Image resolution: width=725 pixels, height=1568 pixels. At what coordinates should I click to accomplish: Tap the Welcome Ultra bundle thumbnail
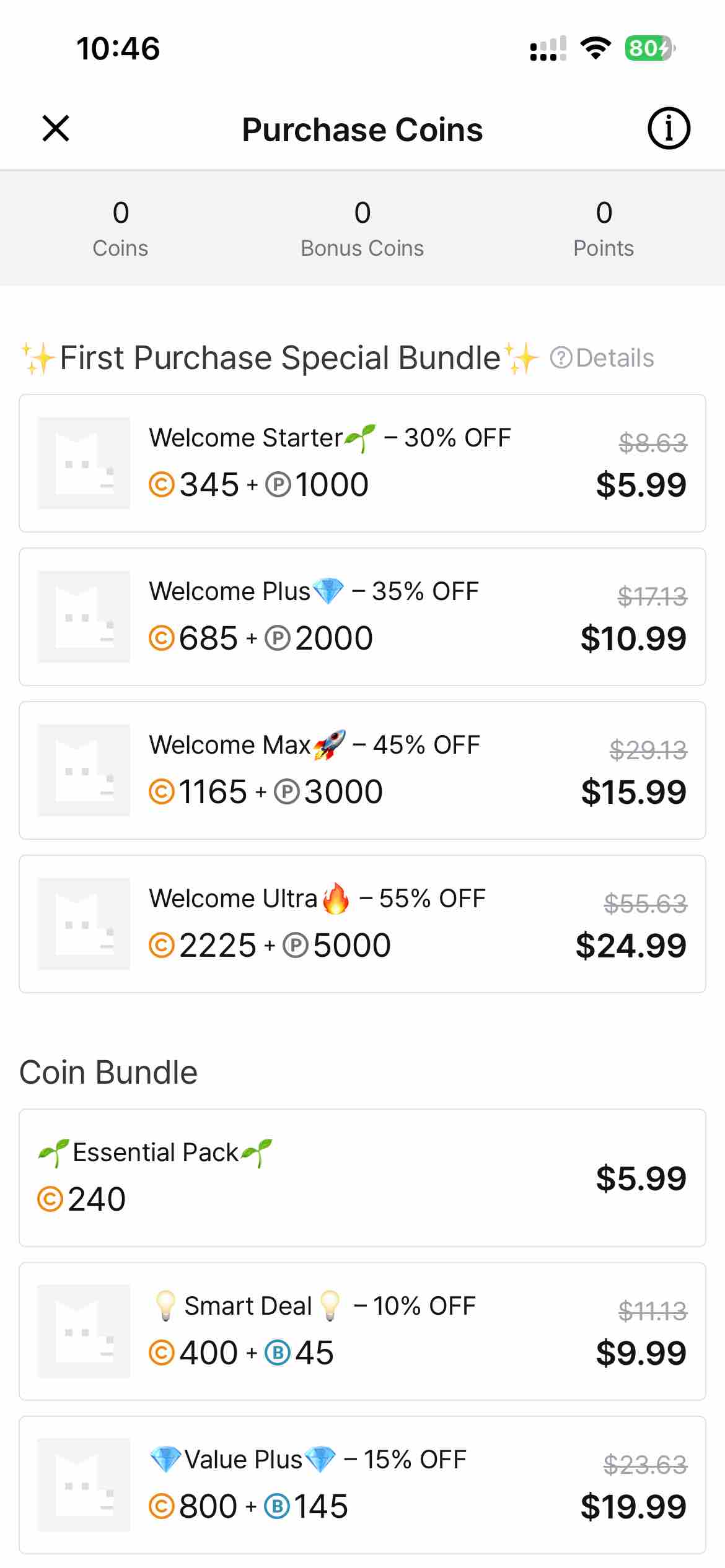pyautogui.click(x=84, y=924)
